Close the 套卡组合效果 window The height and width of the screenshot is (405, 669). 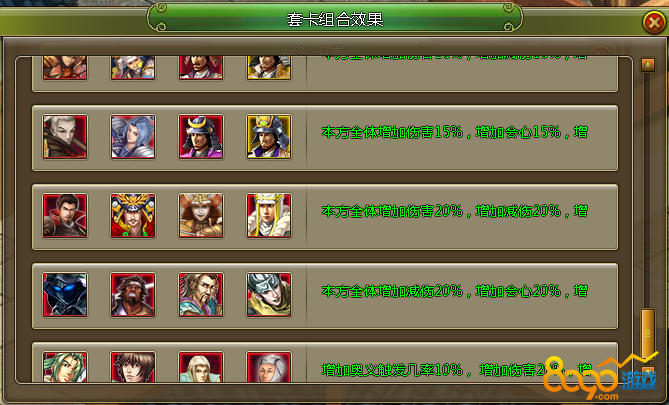pyautogui.click(x=654, y=22)
